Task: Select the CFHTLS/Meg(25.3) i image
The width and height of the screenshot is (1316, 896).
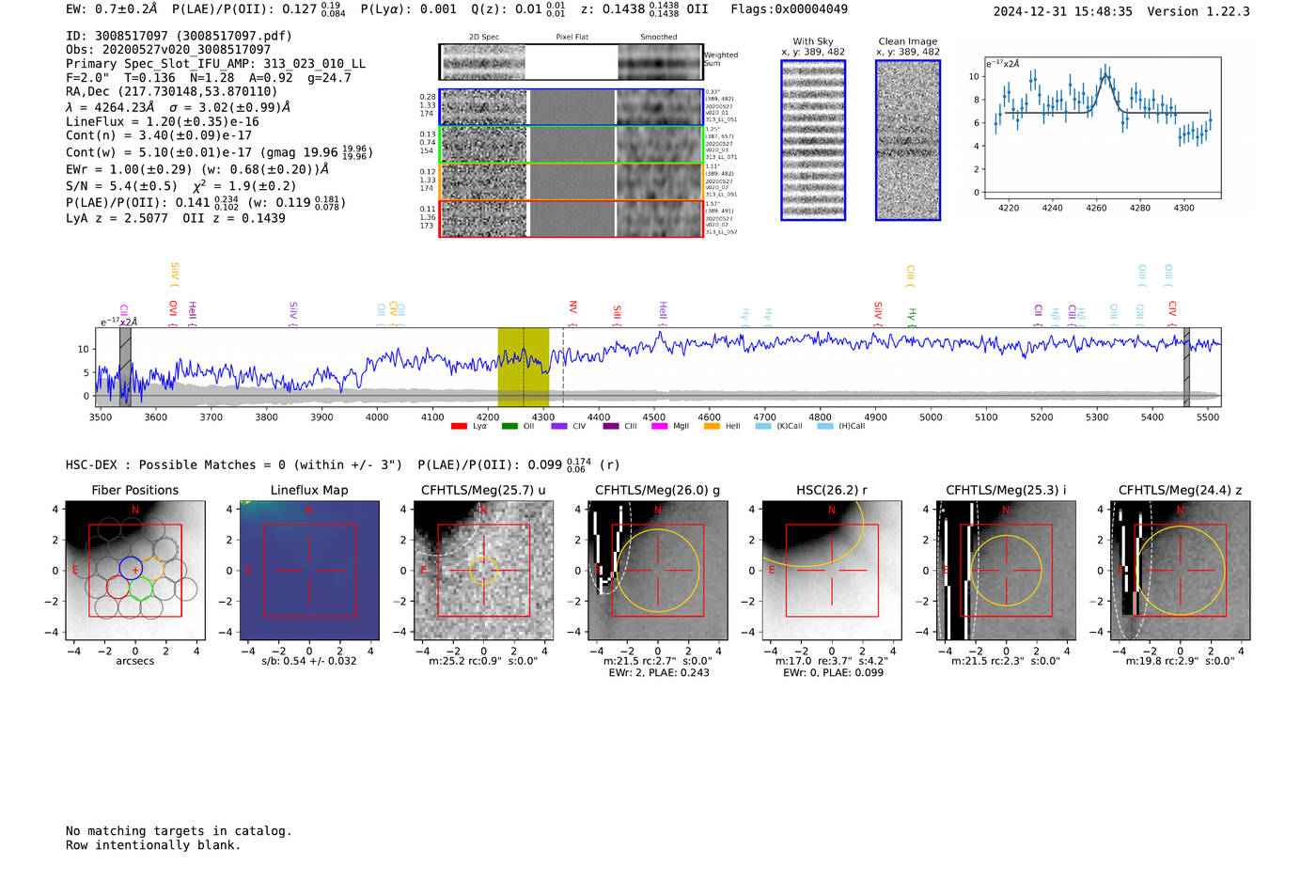Action: (x=1006, y=571)
